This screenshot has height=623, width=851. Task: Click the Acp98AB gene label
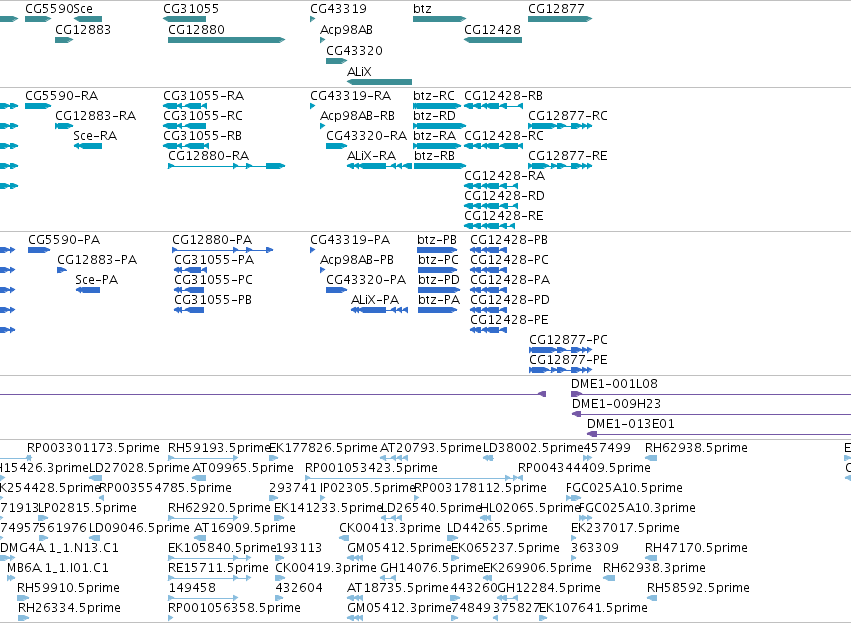pyautogui.click(x=346, y=30)
